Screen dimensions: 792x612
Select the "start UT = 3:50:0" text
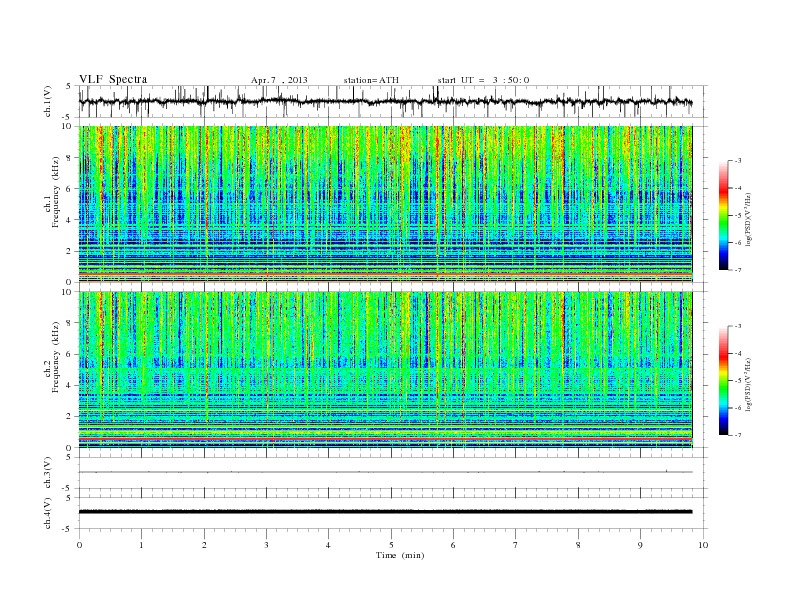(483, 80)
